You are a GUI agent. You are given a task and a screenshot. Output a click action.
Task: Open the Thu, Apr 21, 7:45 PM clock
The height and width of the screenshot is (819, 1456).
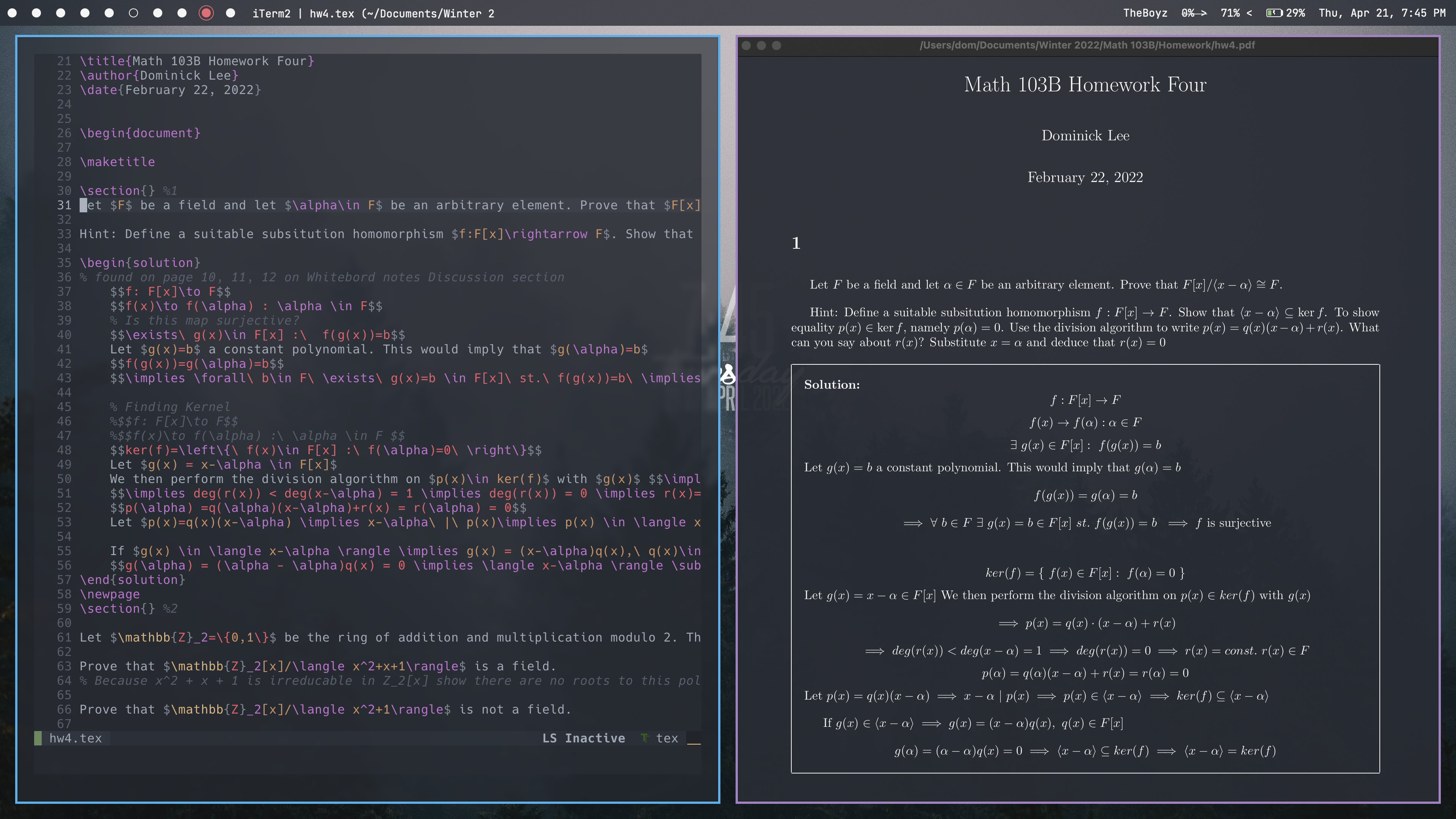click(1382, 13)
